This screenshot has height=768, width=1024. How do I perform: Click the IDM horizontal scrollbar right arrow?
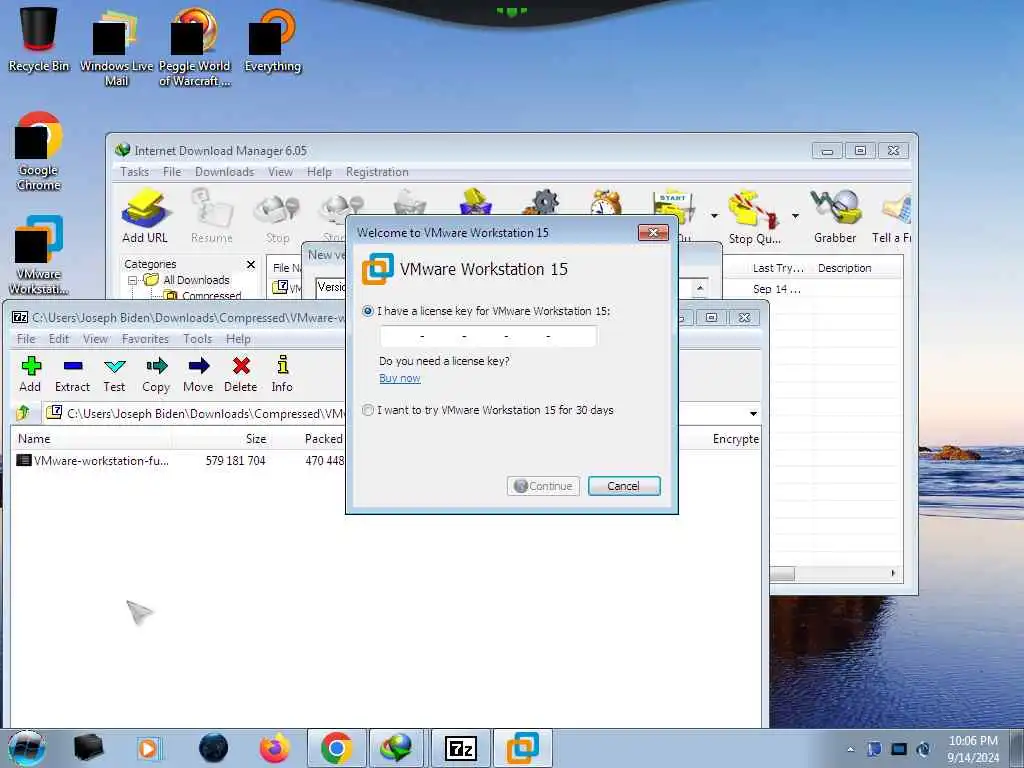[x=893, y=573]
